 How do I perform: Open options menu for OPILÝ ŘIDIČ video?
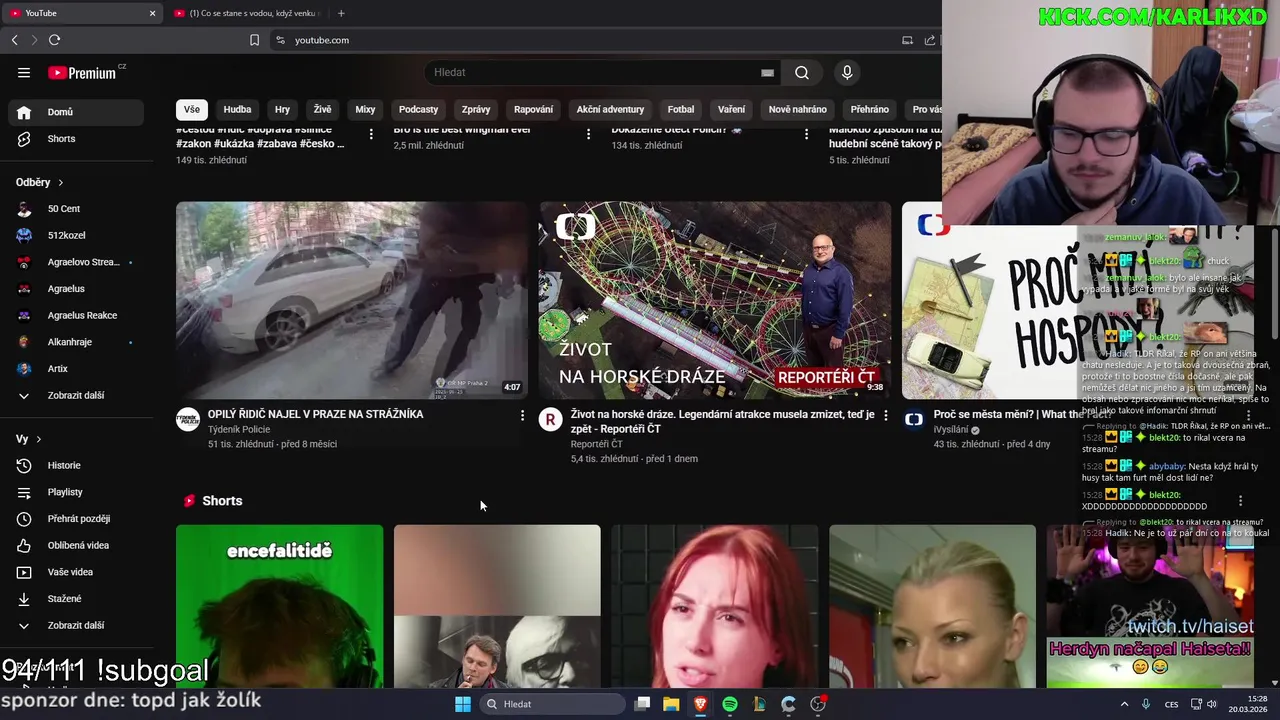(522, 415)
